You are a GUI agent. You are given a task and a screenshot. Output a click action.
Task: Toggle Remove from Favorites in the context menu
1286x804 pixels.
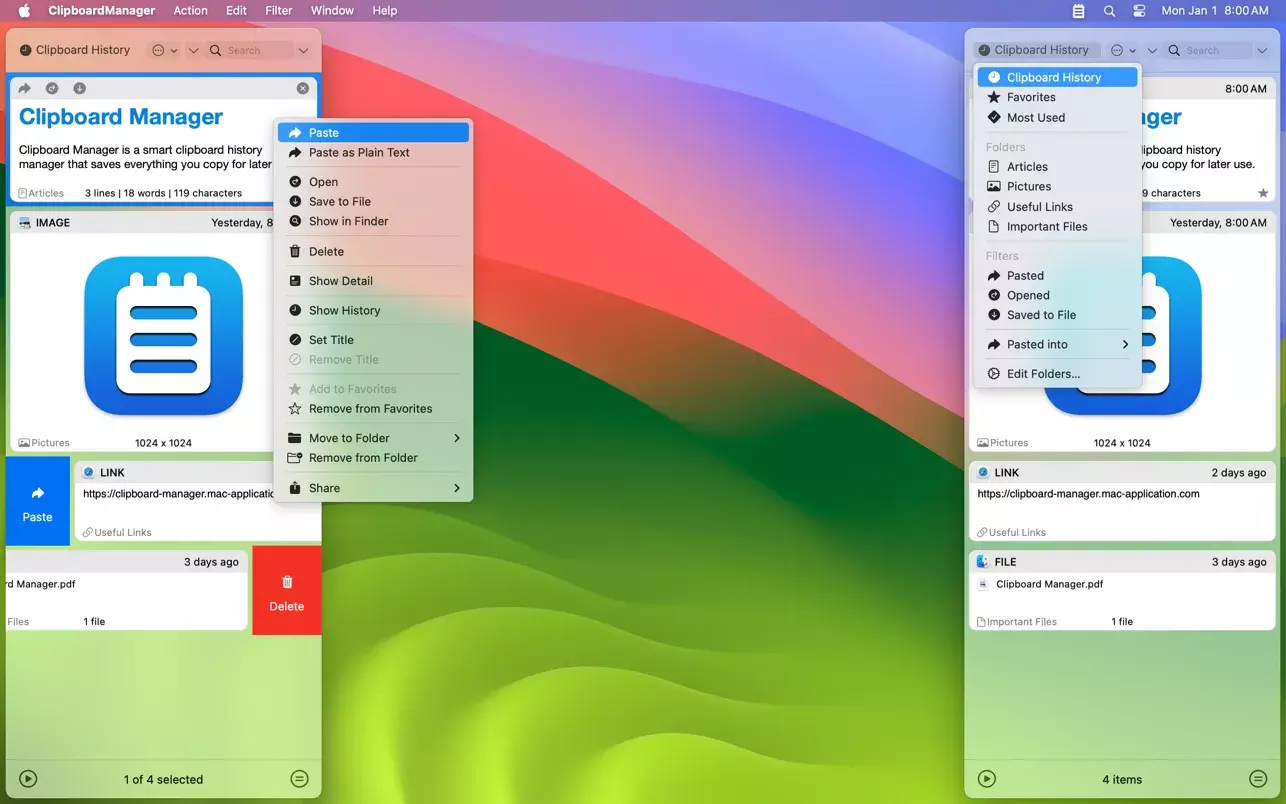(371, 408)
